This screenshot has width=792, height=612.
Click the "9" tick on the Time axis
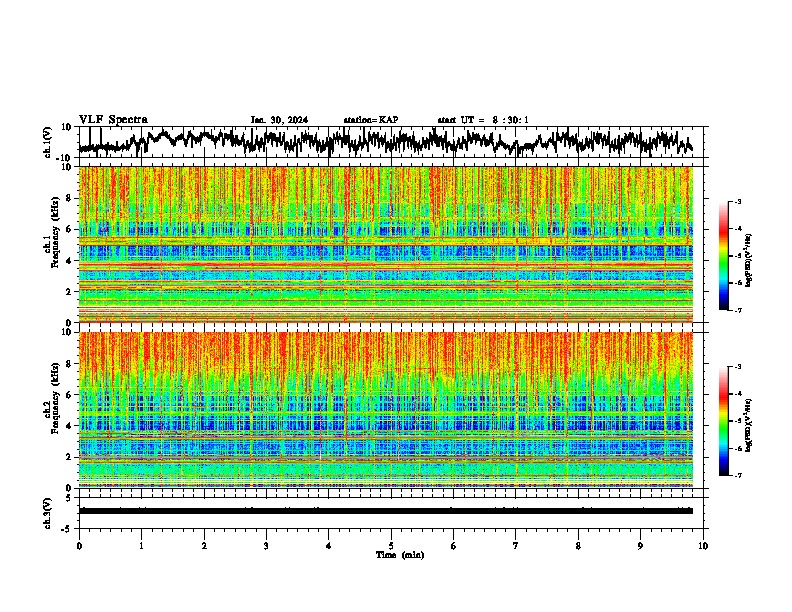coord(640,546)
